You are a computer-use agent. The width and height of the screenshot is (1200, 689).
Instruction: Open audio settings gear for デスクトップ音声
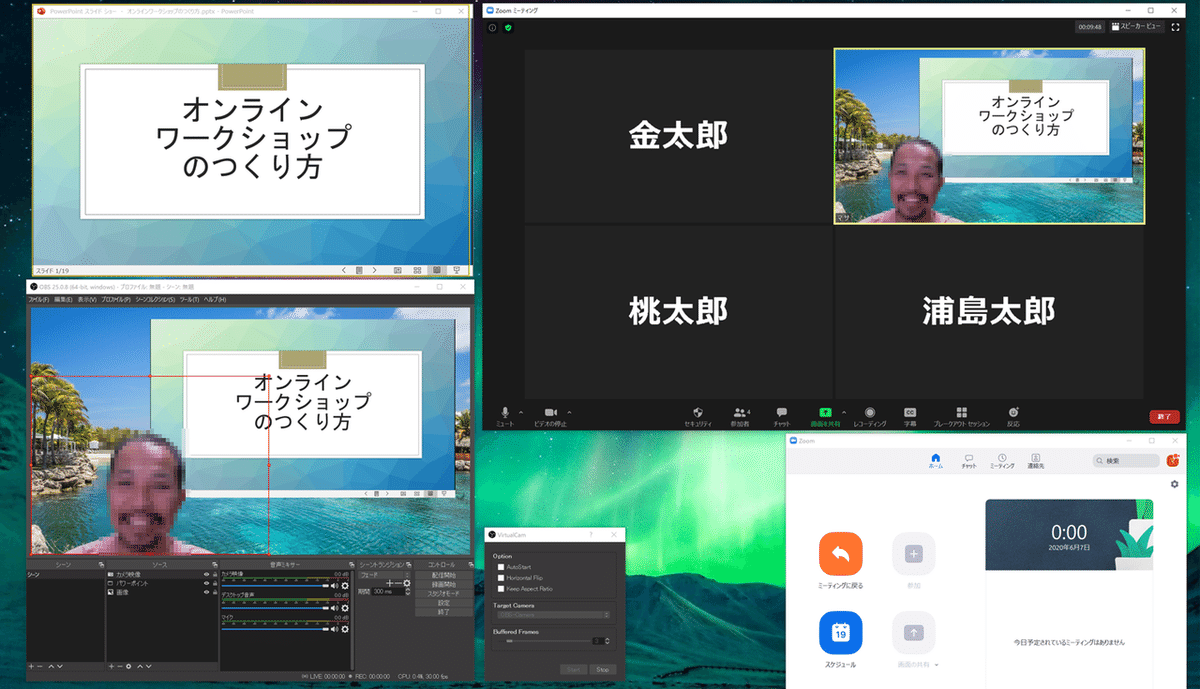[343, 608]
